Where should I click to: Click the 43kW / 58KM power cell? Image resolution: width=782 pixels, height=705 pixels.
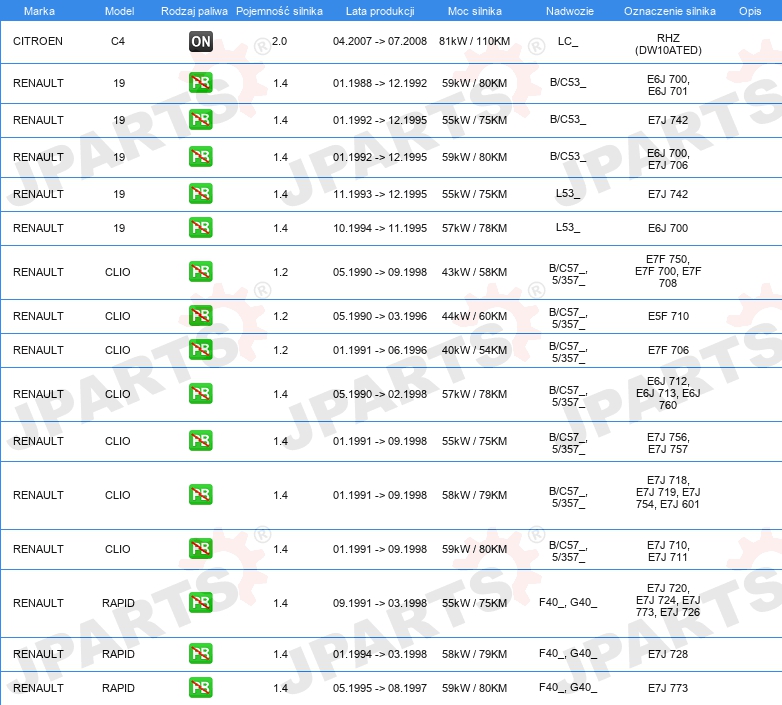tap(474, 272)
